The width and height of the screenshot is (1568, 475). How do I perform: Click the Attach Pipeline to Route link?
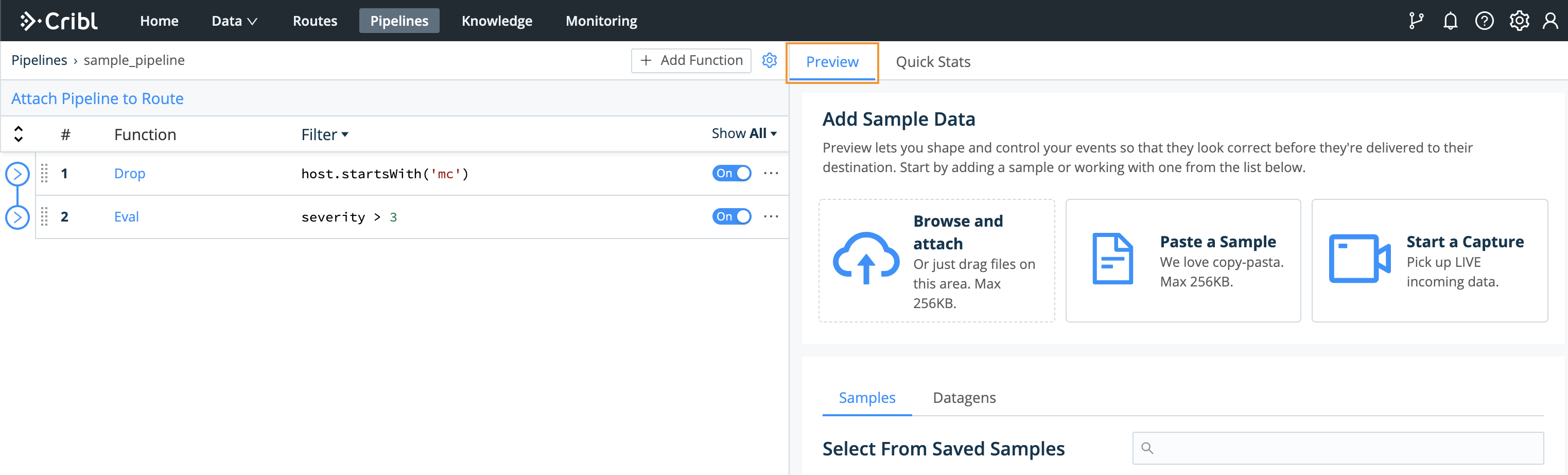(x=97, y=98)
